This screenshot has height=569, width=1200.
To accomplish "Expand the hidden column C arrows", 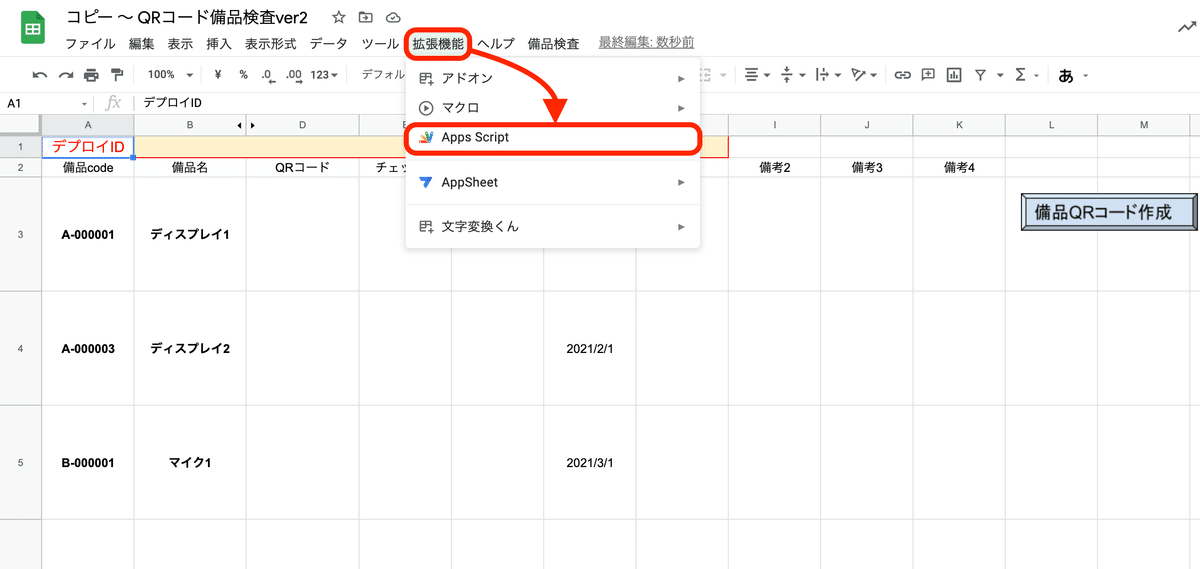I will [246, 125].
